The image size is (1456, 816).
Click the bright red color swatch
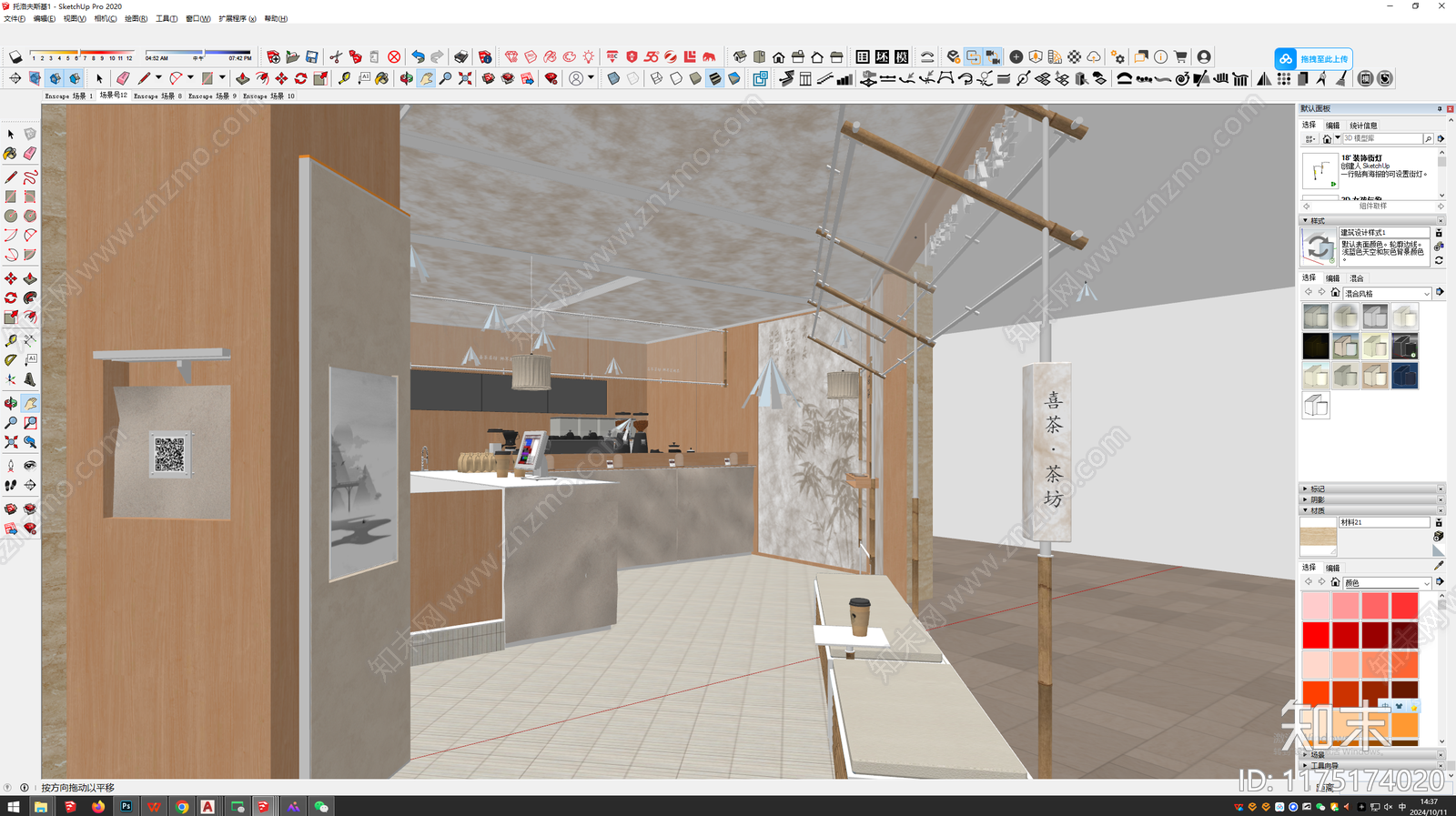[x=1316, y=634]
